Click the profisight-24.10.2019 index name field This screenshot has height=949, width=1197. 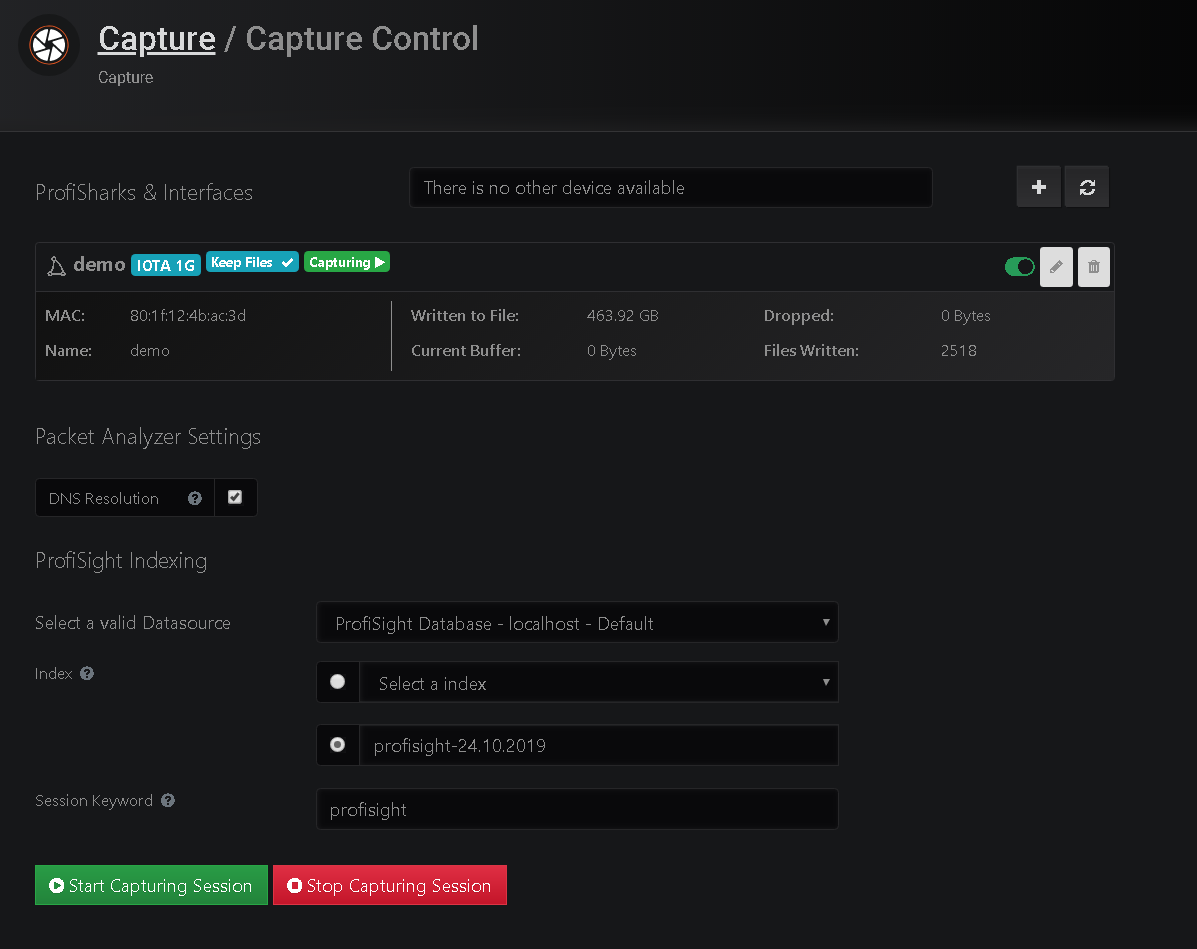pos(598,745)
